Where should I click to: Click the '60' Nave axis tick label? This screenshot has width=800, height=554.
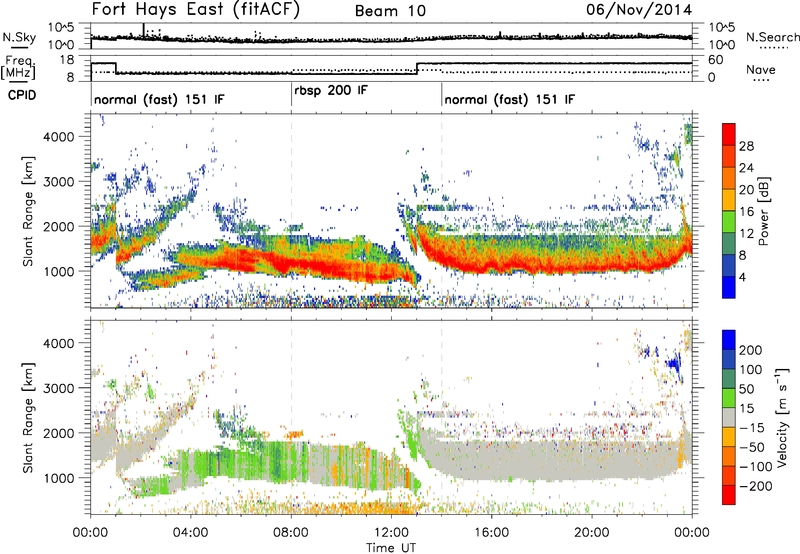click(x=716, y=60)
